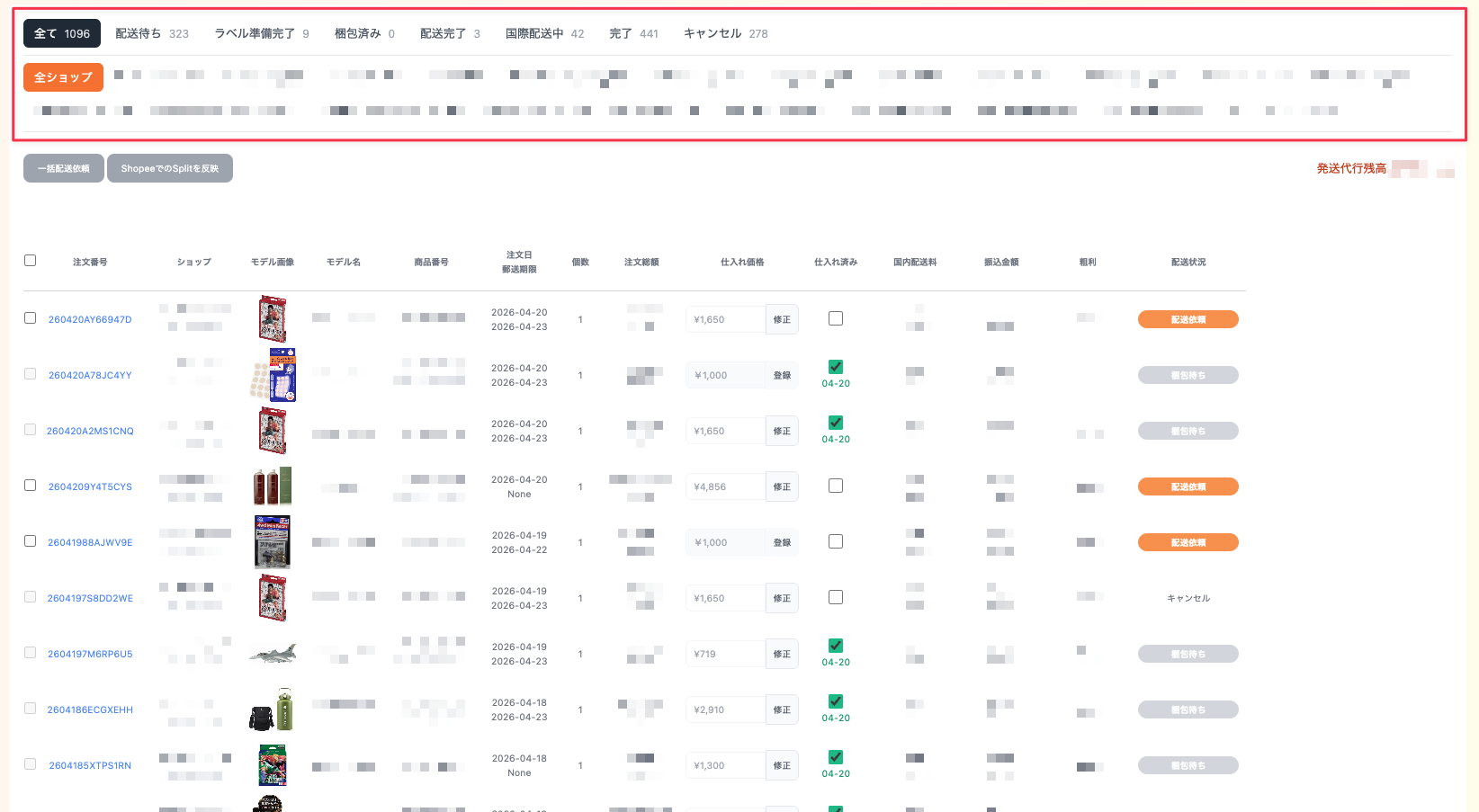Click the ShopeeでのSplitを反映 button

[x=169, y=168]
